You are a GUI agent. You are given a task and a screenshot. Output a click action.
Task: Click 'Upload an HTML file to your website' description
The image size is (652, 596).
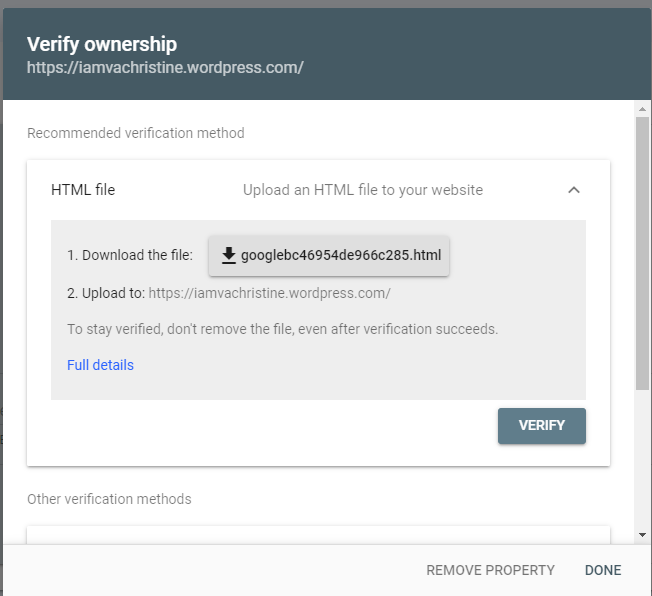pos(362,190)
